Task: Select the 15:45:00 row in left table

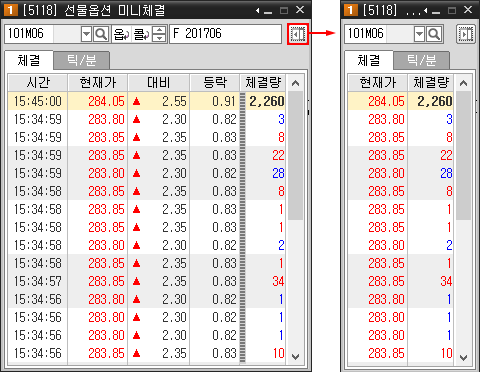Action: [147, 101]
